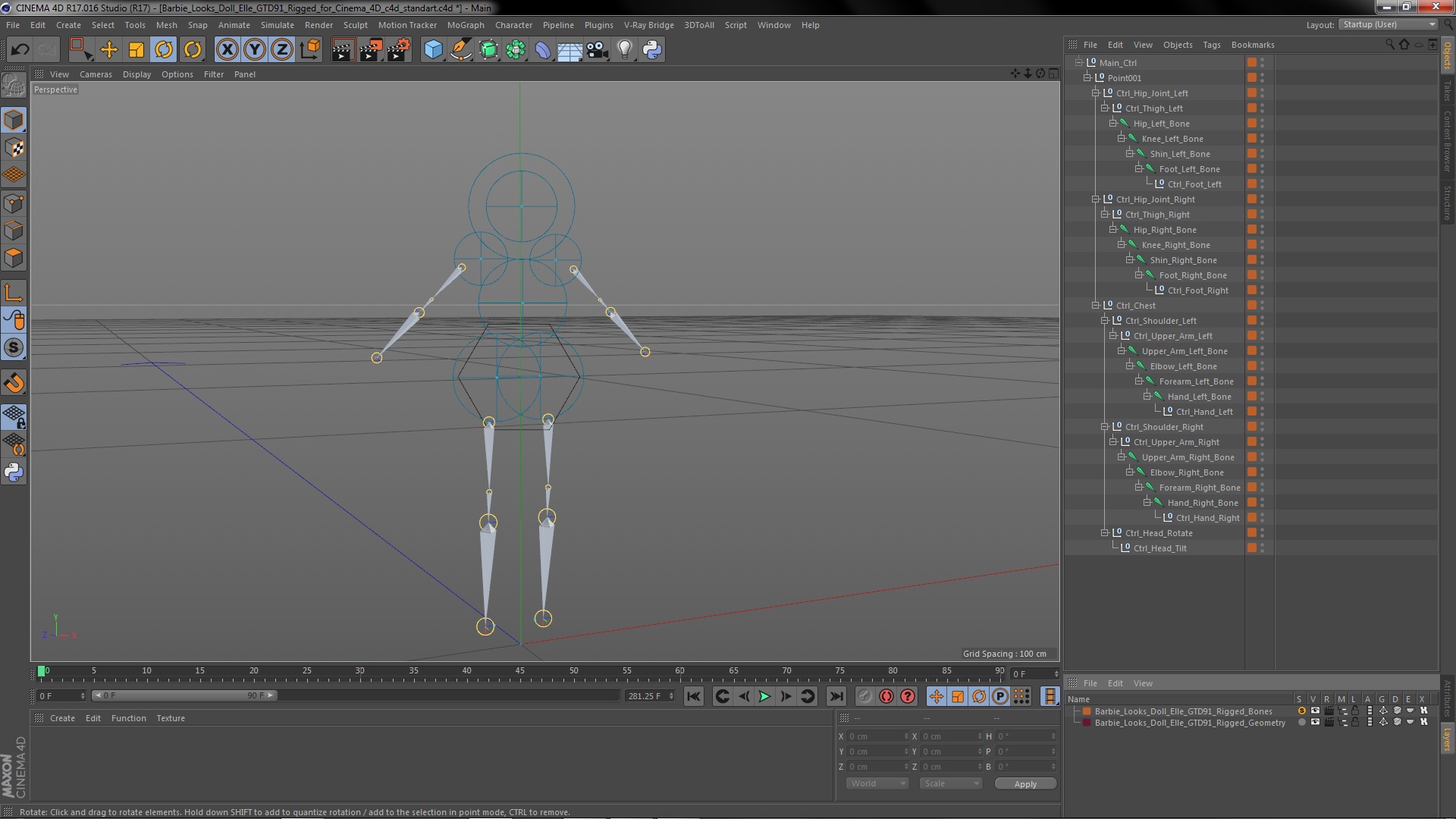The width and height of the screenshot is (1456, 819).
Task: Click orange layer swatch of Knee_Left_Bone
Action: click(1252, 138)
